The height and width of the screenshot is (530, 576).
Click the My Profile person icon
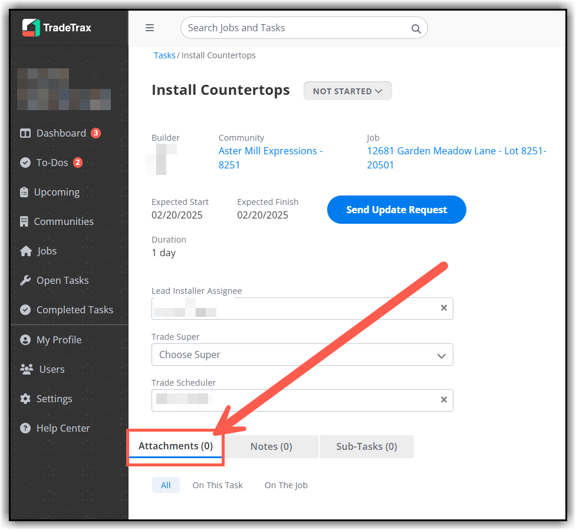25,340
